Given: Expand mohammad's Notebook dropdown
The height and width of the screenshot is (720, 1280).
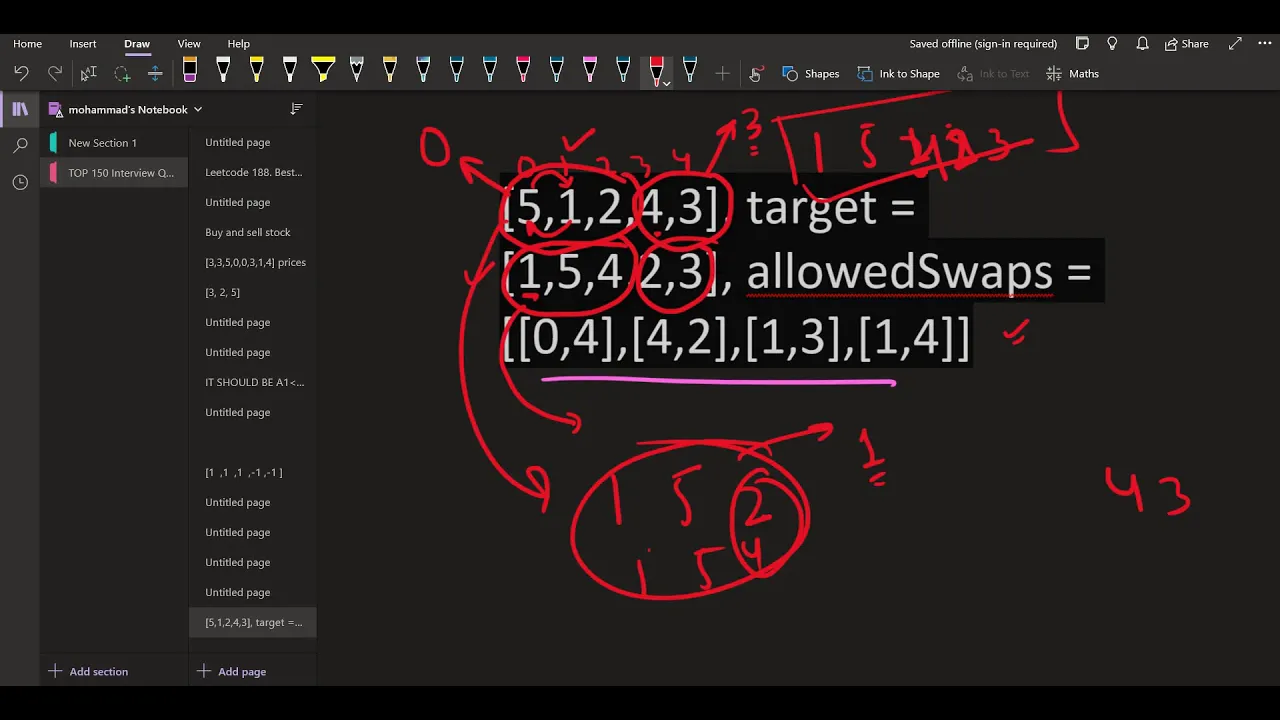Looking at the screenshot, I should click(198, 109).
